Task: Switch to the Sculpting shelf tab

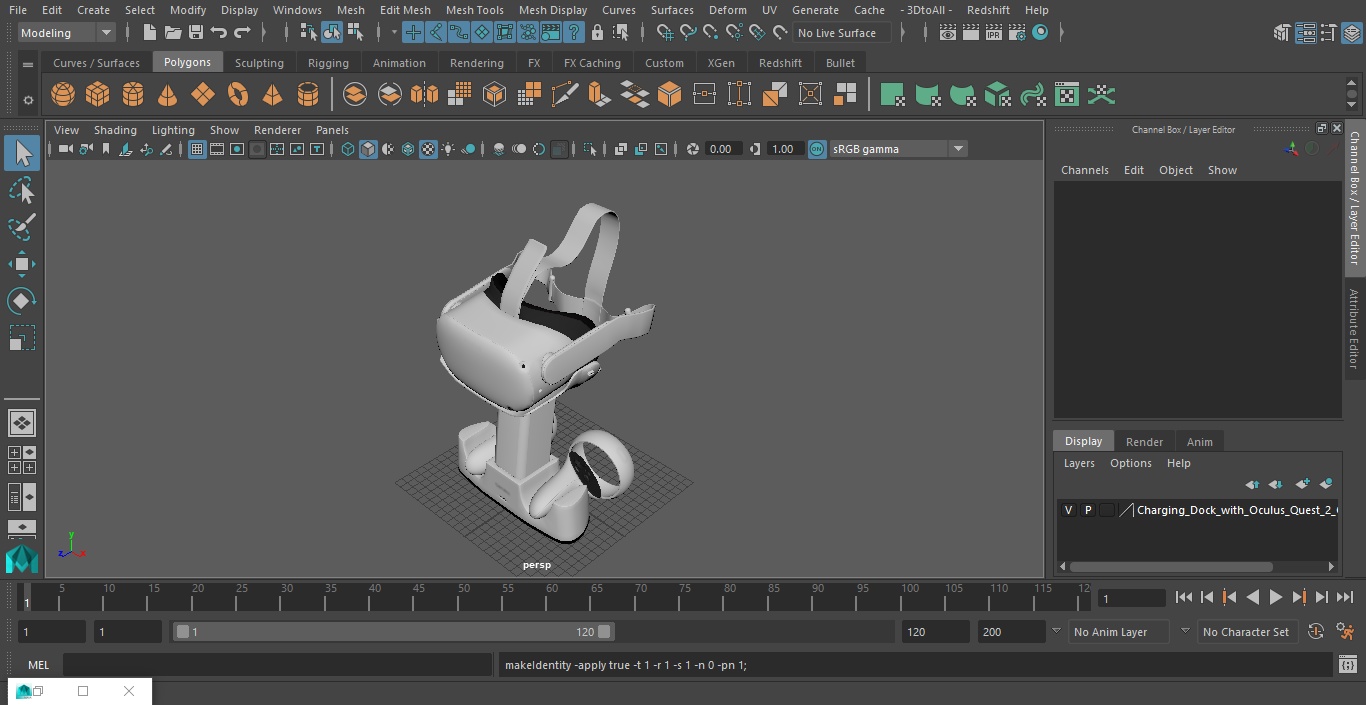Action: point(259,63)
